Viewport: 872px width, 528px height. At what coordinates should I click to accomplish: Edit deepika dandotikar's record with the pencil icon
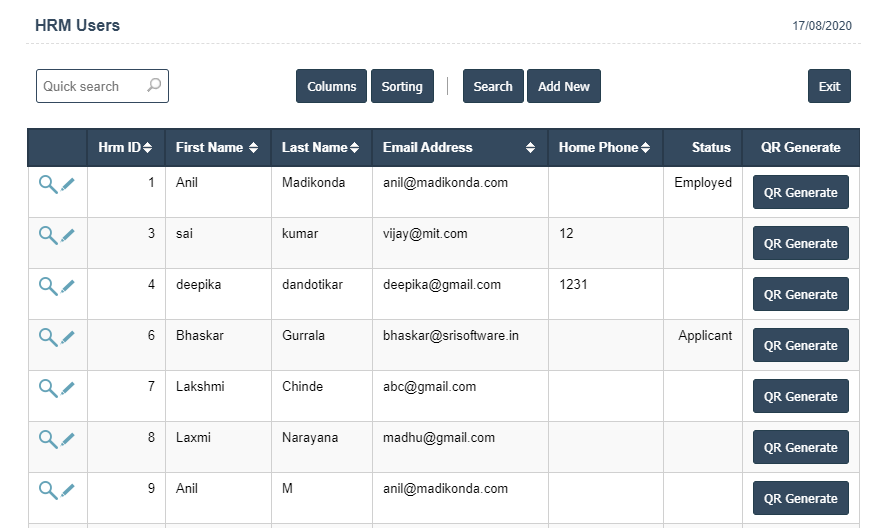pyautogui.click(x=68, y=286)
